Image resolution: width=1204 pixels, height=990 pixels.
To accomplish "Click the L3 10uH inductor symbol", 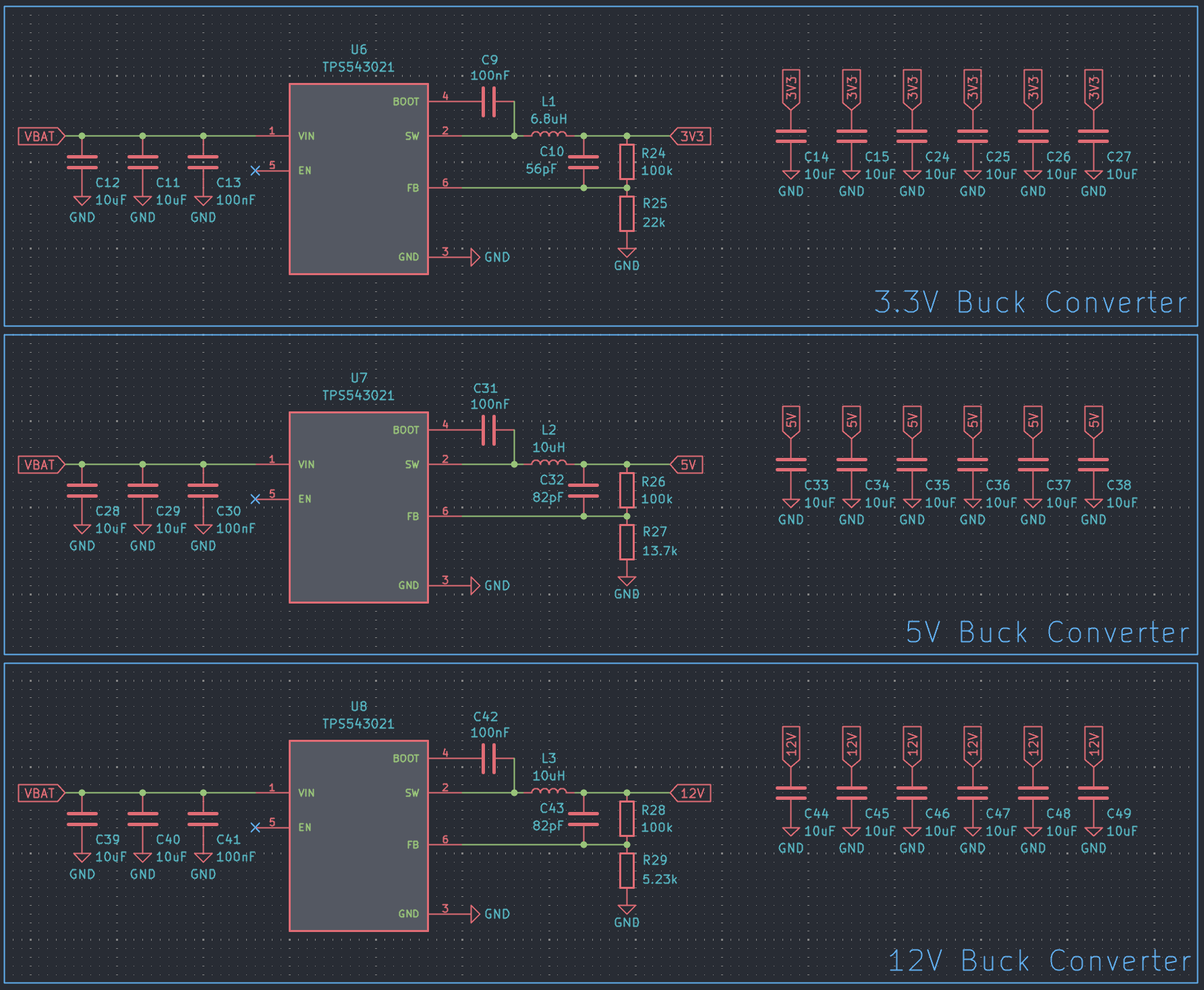I will pos(549,792).
